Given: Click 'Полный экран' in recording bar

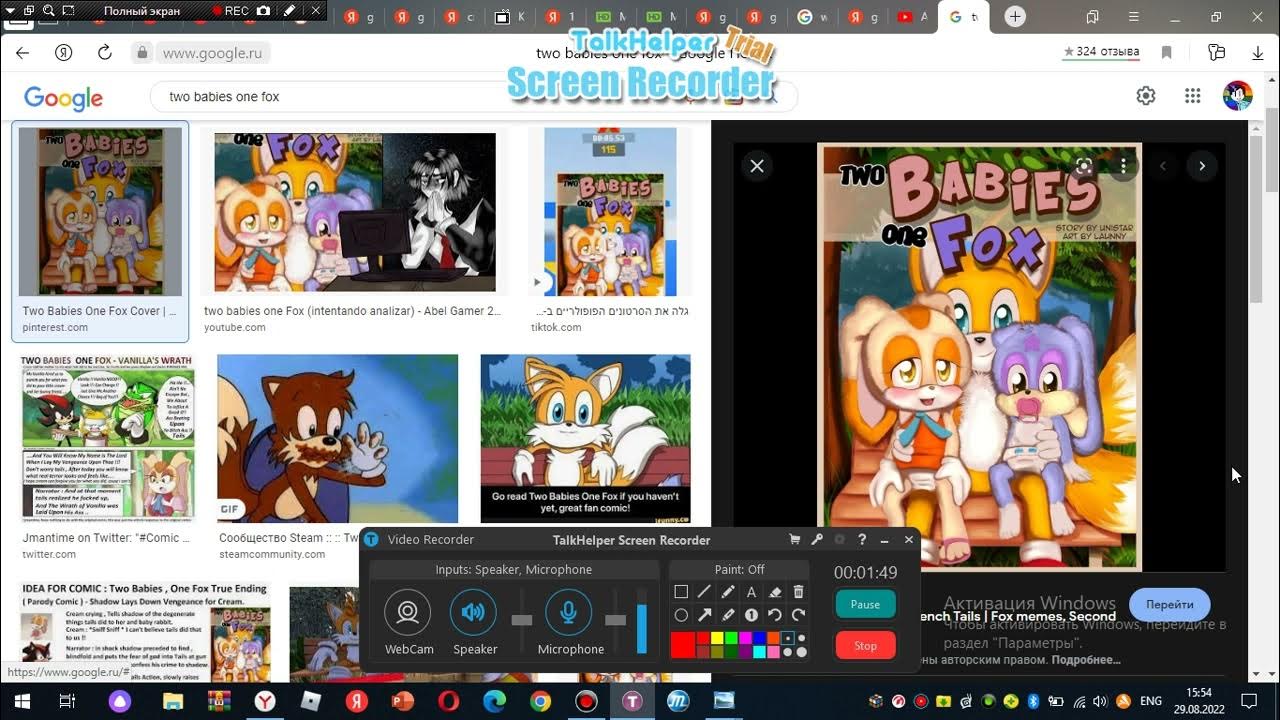Looking at the screenshot, I should (x=141, y=11).
